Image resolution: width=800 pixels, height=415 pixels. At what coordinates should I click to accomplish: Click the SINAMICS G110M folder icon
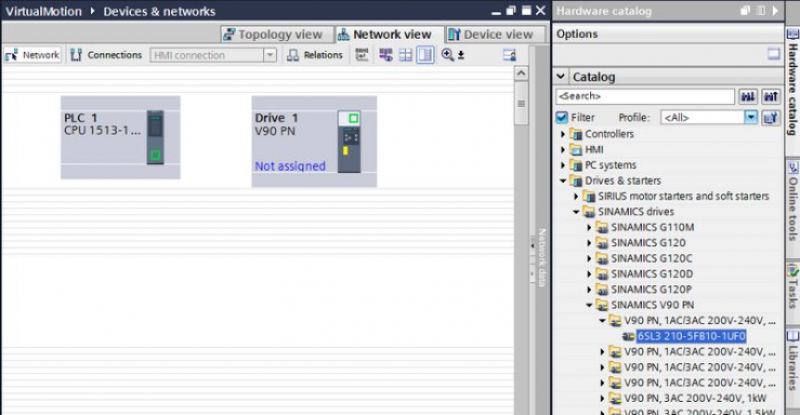602,228
